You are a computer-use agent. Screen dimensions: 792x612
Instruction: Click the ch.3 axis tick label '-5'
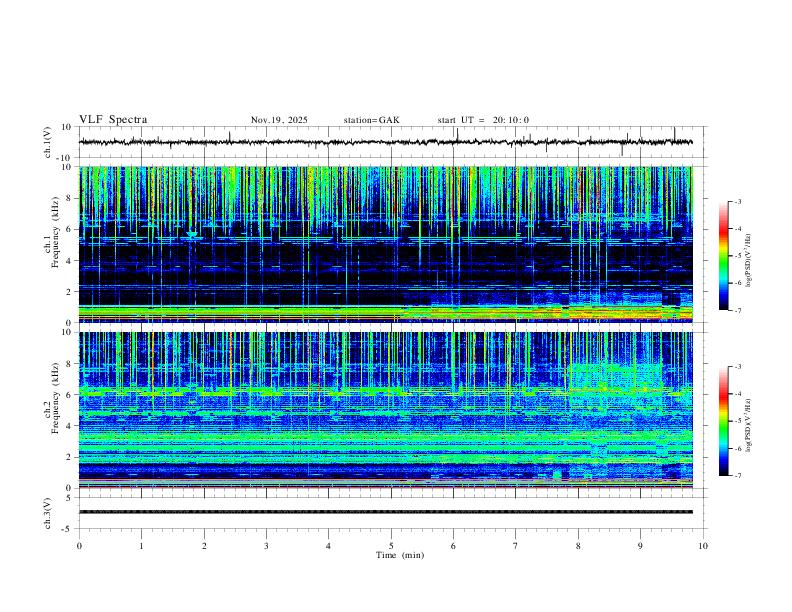[67, 529]
